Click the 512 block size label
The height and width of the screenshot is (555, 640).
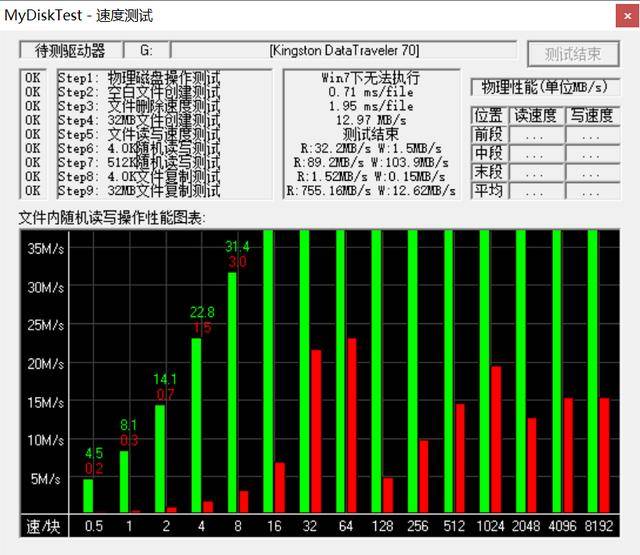(x=454, y=526)
